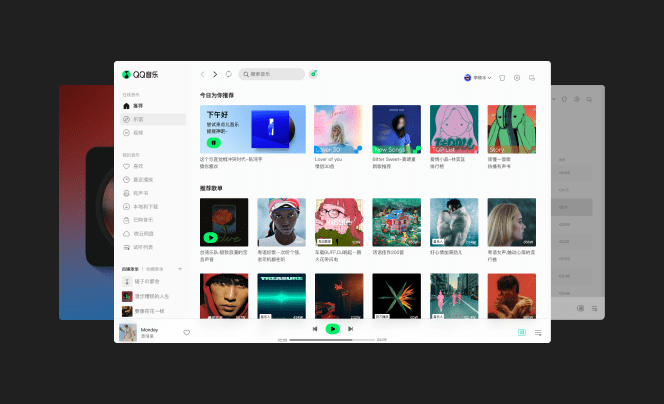Image resolution: width=664 pixels, height=404 pixels.
Task: Open playlist with man in fur coat
Action: tap(454, 222)
